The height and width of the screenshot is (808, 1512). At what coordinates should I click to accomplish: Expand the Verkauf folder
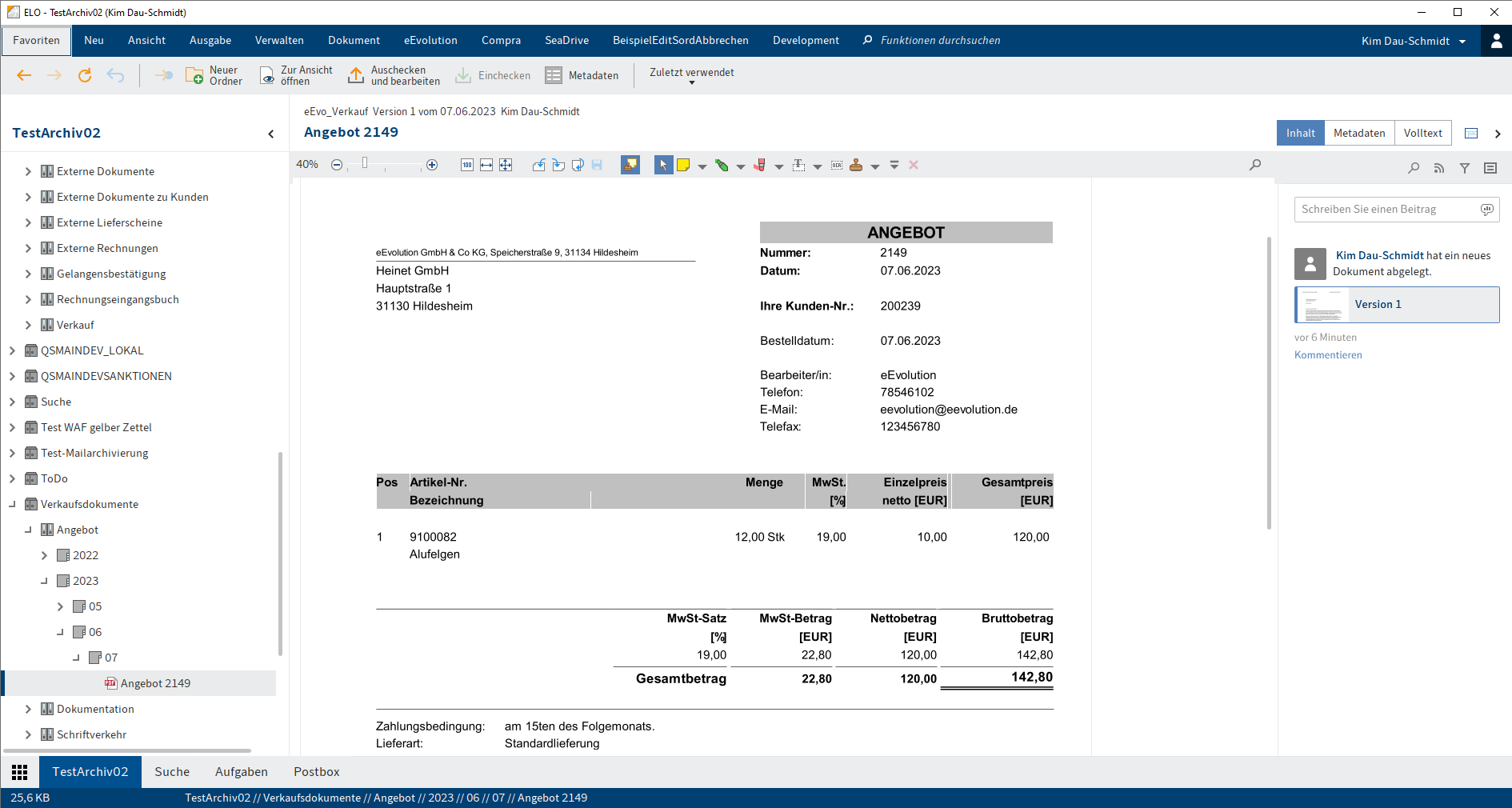(28, 325)
